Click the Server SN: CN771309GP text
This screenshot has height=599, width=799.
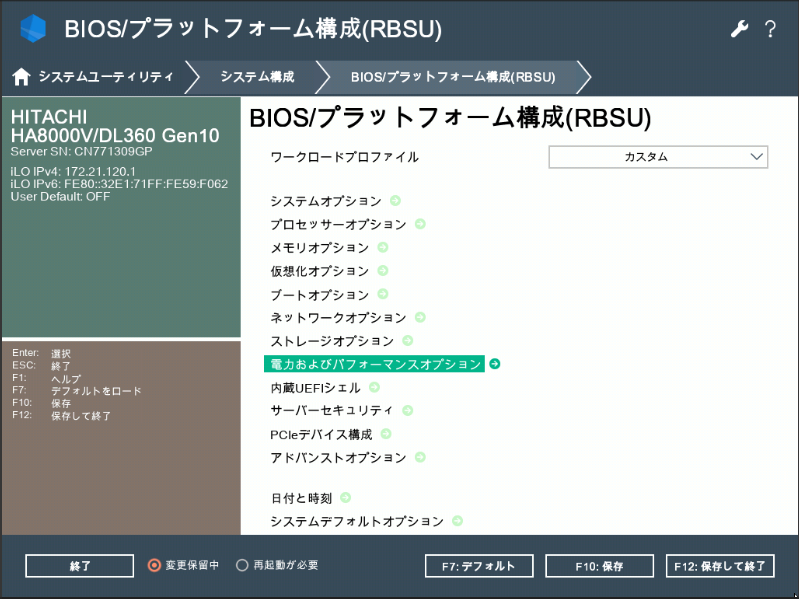tap(82, 151)
